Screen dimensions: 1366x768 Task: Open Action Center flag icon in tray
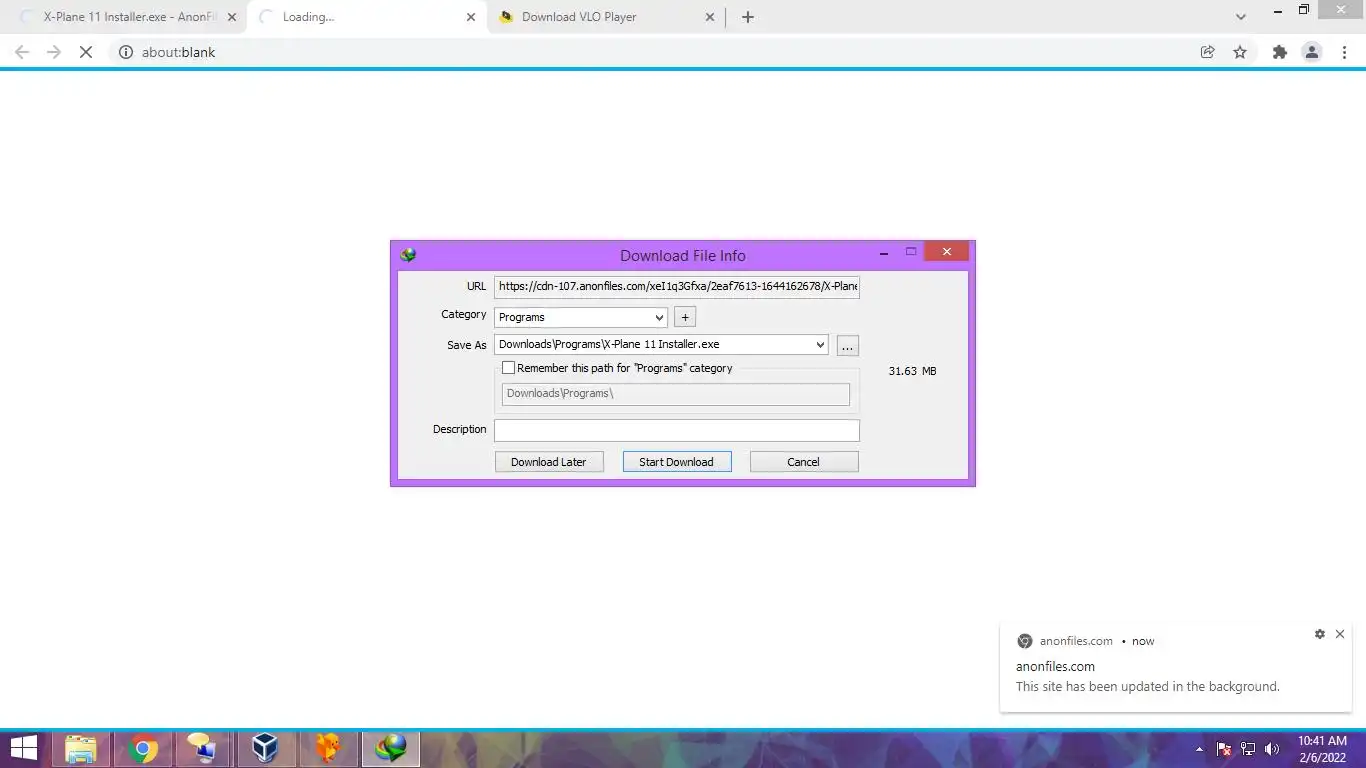click(1224, 749)
